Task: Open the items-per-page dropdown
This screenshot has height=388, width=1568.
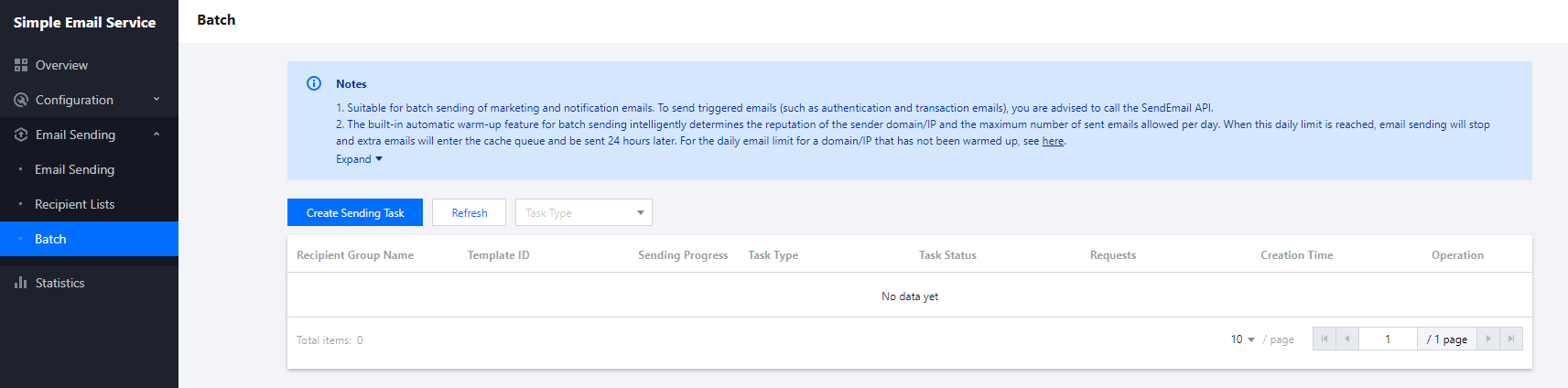Action: tap(1242, 339)
